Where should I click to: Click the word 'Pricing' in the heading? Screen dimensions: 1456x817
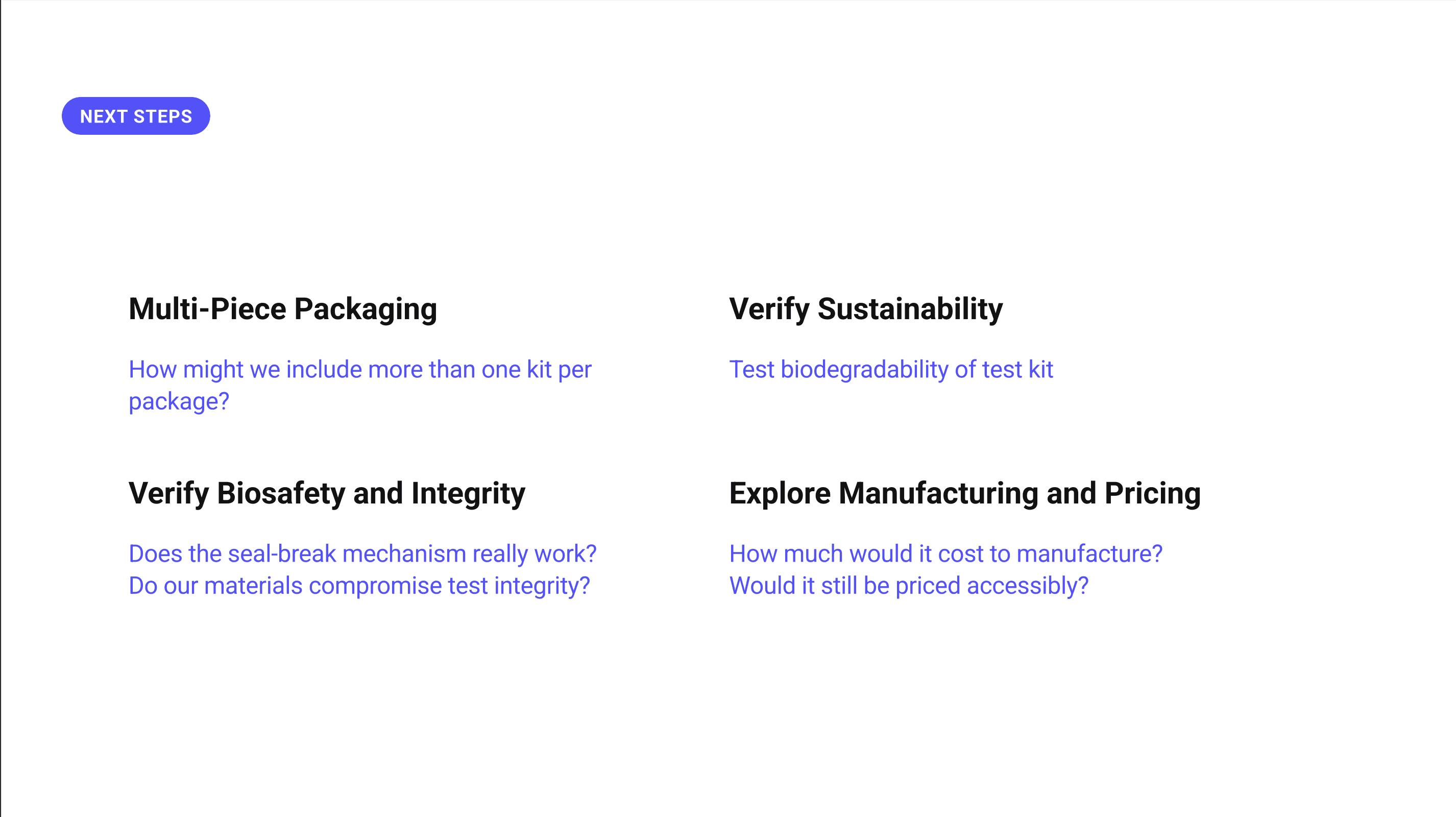pyautogui.click(x=1152, y=494)
